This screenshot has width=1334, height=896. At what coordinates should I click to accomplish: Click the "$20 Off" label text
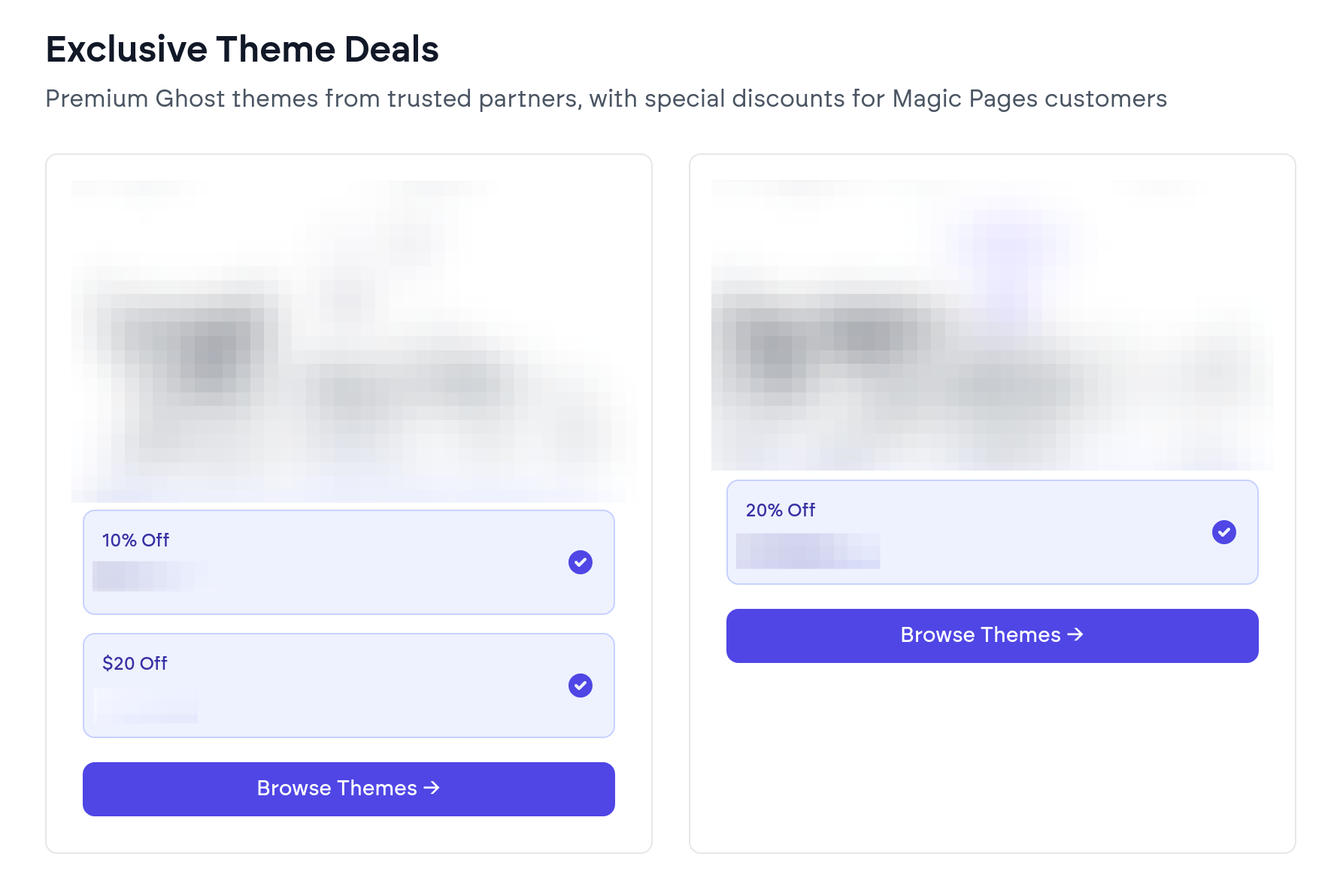click(x=135, y=664)
